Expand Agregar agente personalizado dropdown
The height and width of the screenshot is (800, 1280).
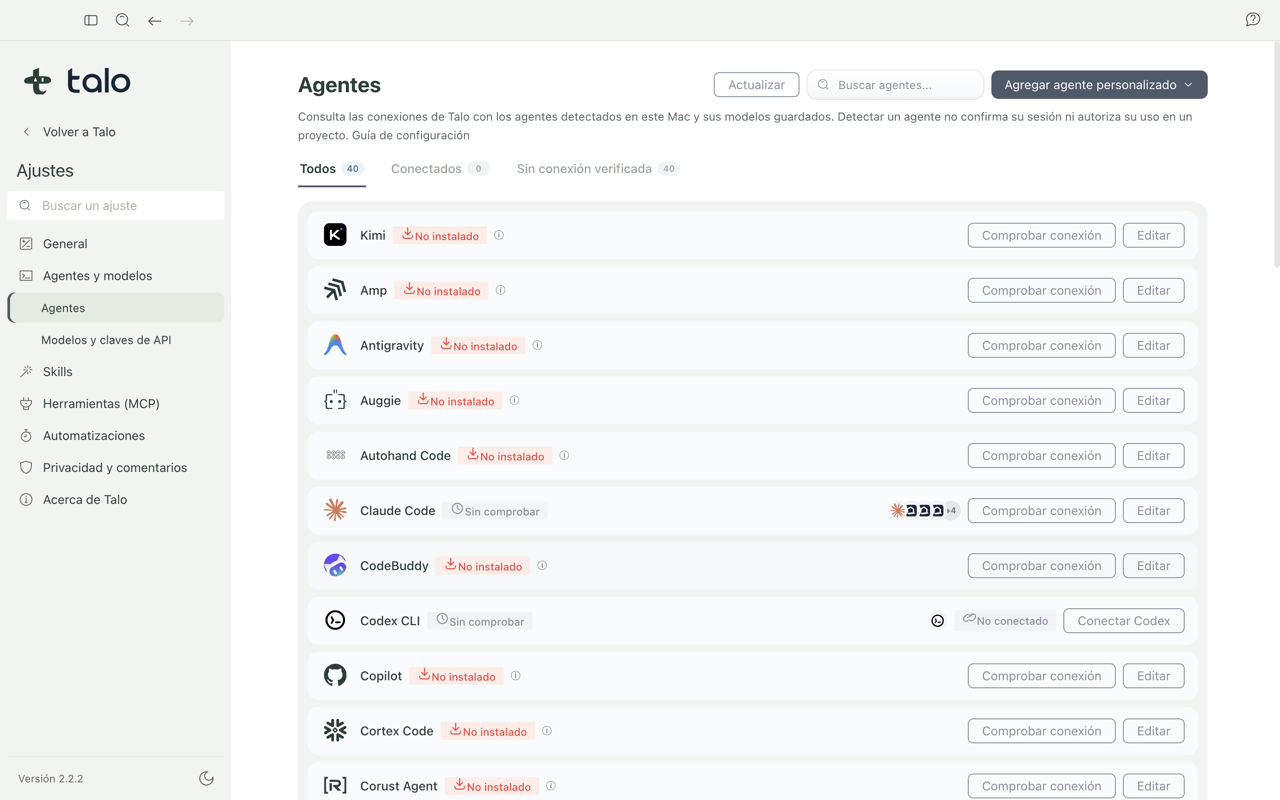coord(1099,85)
